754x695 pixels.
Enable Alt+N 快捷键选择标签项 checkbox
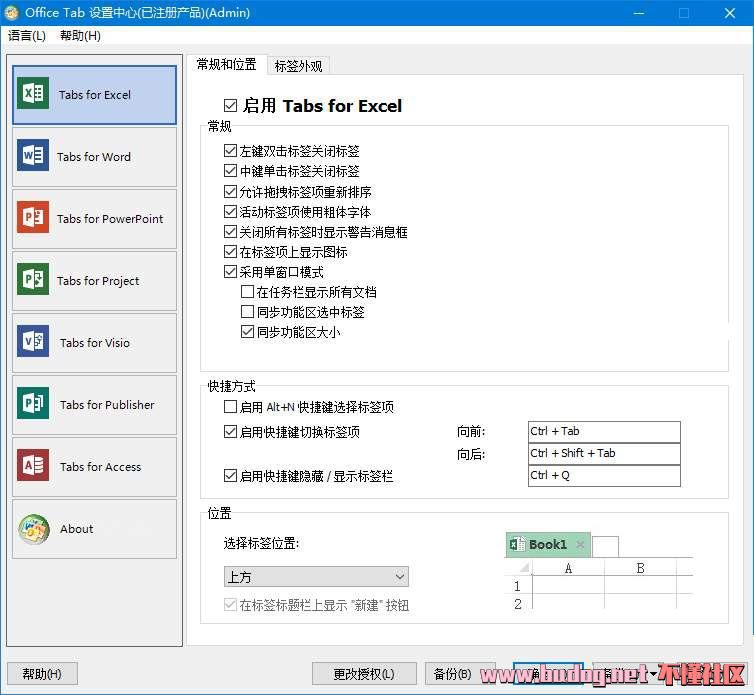230,407
